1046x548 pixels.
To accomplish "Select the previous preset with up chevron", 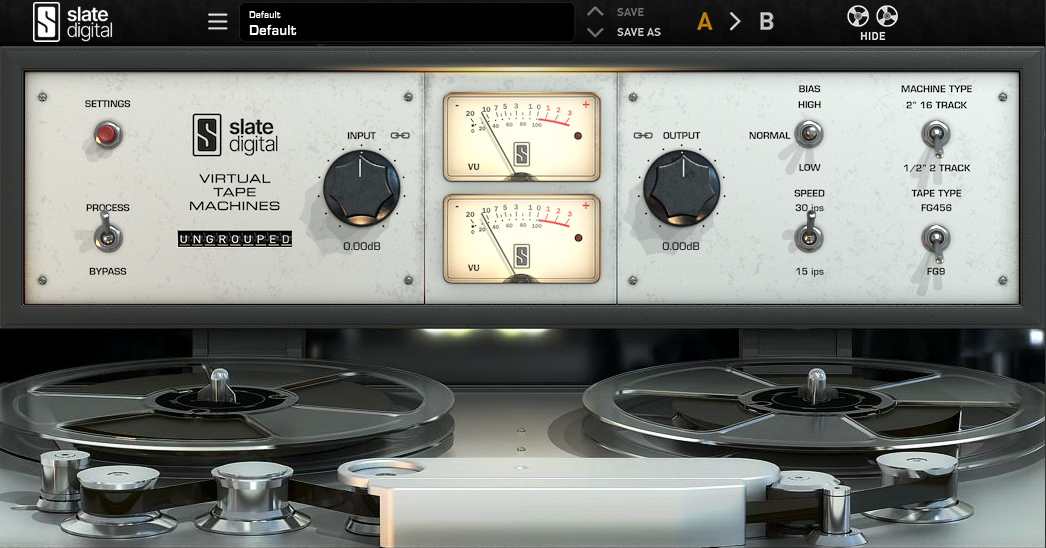I will (x=595, y=11).
